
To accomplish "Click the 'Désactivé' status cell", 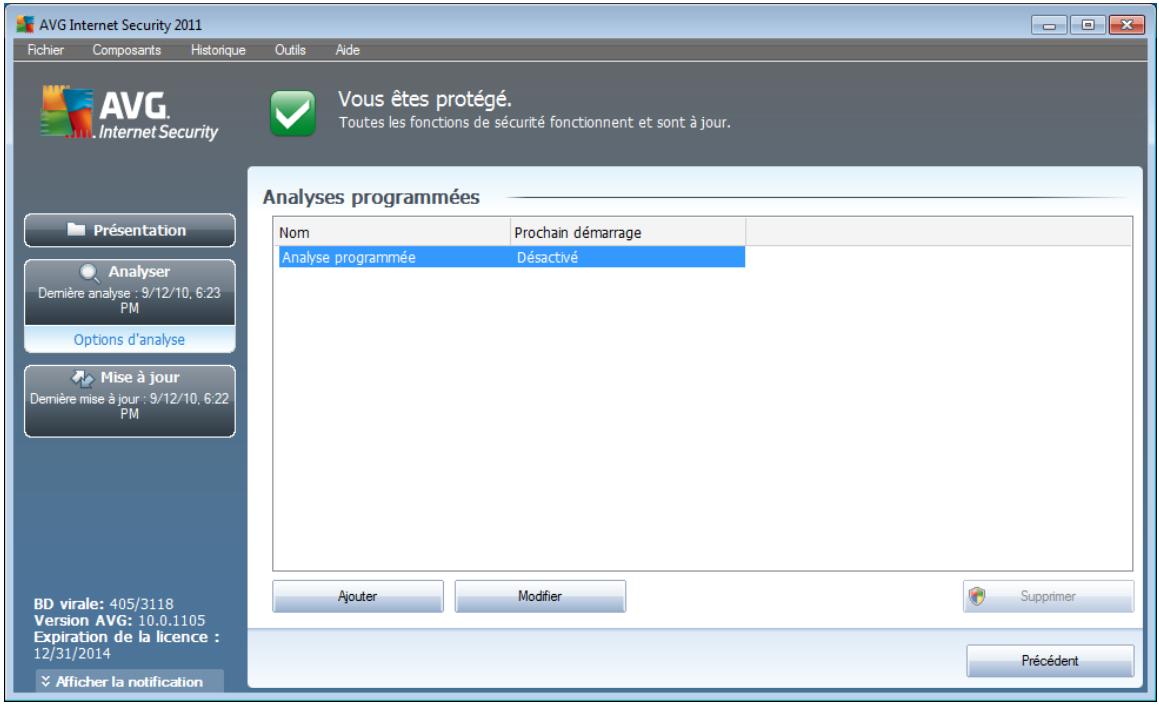I will (x=547, y=257).
